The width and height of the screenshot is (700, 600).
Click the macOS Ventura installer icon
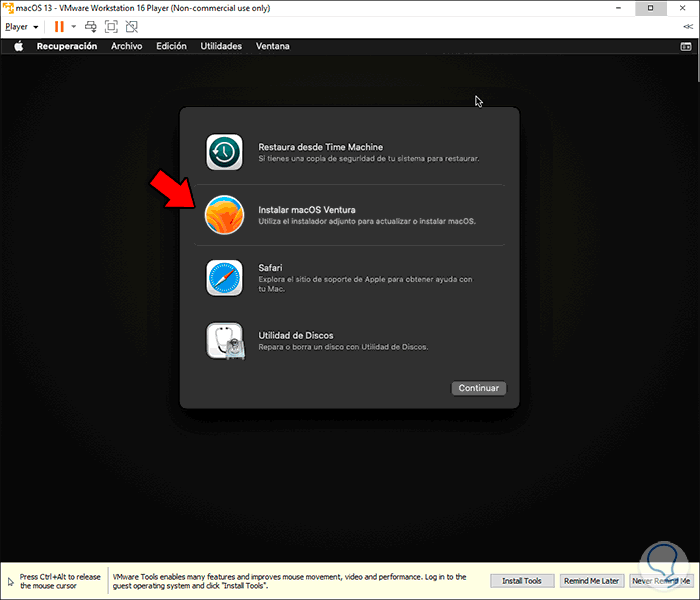224,215
